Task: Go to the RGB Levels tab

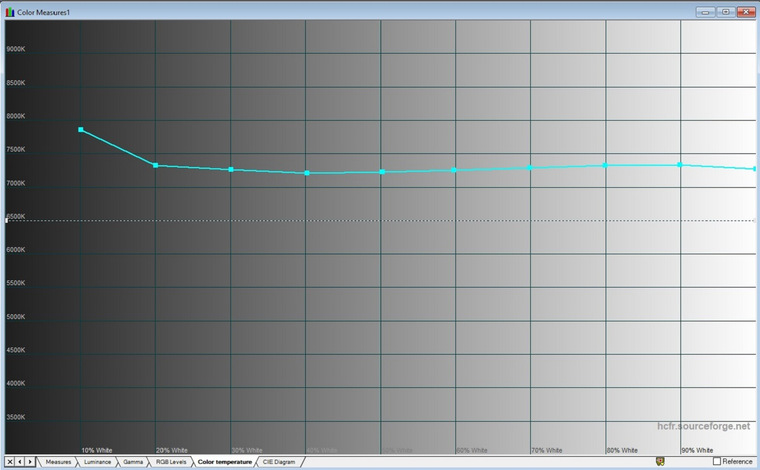Action: click(x=171, y=462)
